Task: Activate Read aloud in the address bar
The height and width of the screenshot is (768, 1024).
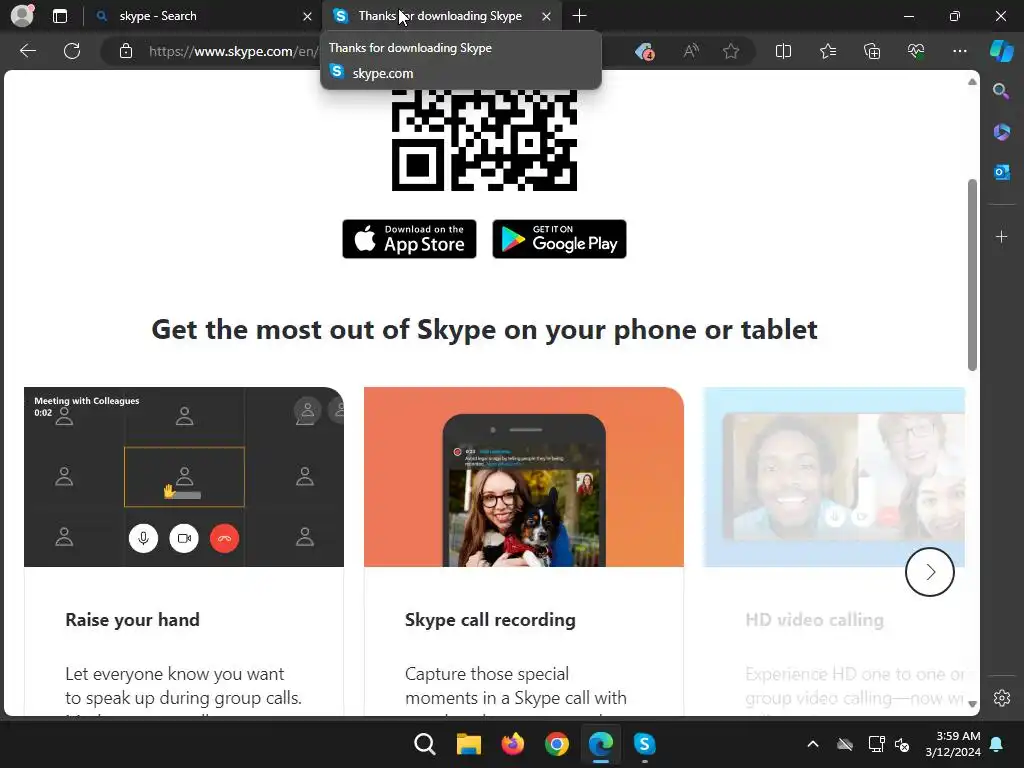Action: (690, 51)
